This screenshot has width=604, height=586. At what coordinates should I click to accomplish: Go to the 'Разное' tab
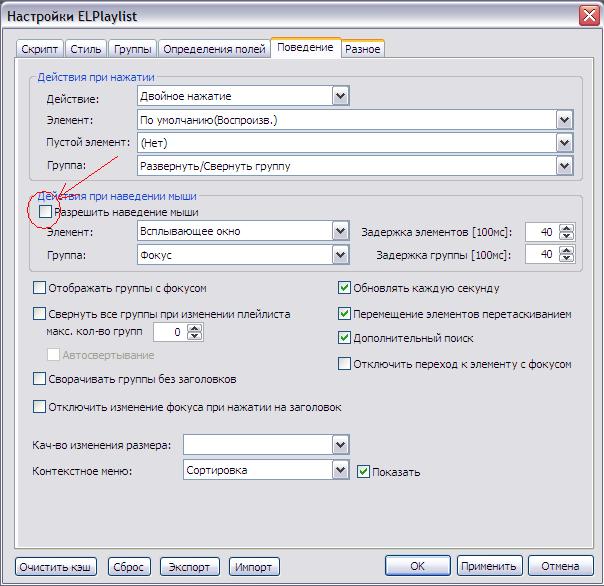(x=362, y=49)
